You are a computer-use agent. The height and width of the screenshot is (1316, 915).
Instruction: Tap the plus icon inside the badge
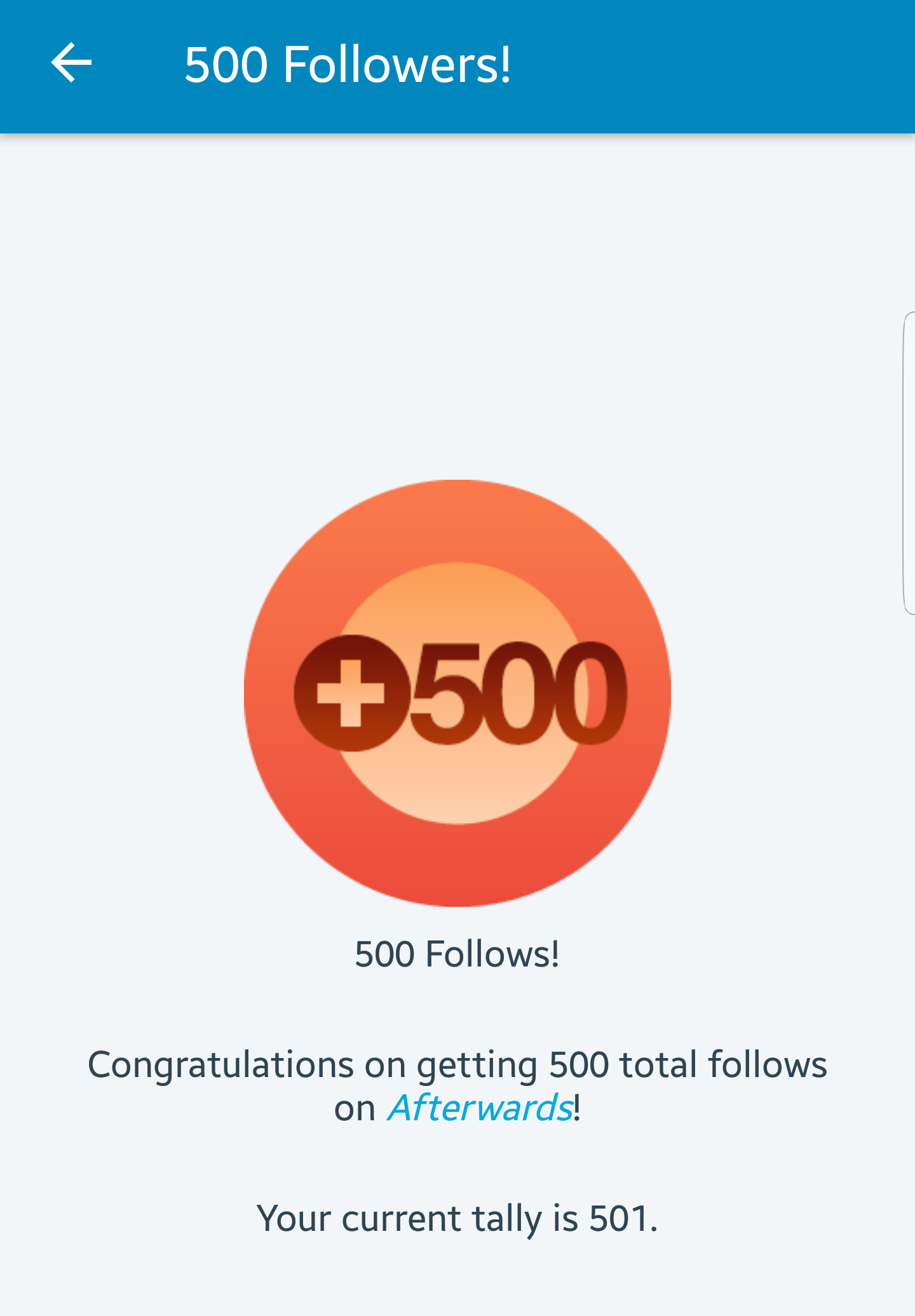[351, 693]
